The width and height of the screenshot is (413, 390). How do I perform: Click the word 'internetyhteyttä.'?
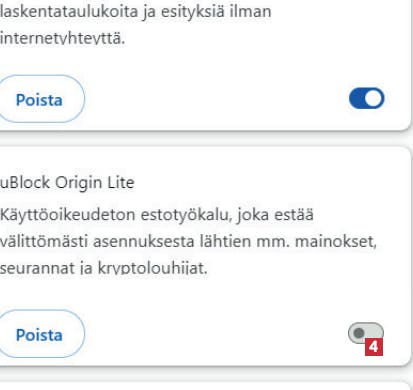tap(63, 38)
